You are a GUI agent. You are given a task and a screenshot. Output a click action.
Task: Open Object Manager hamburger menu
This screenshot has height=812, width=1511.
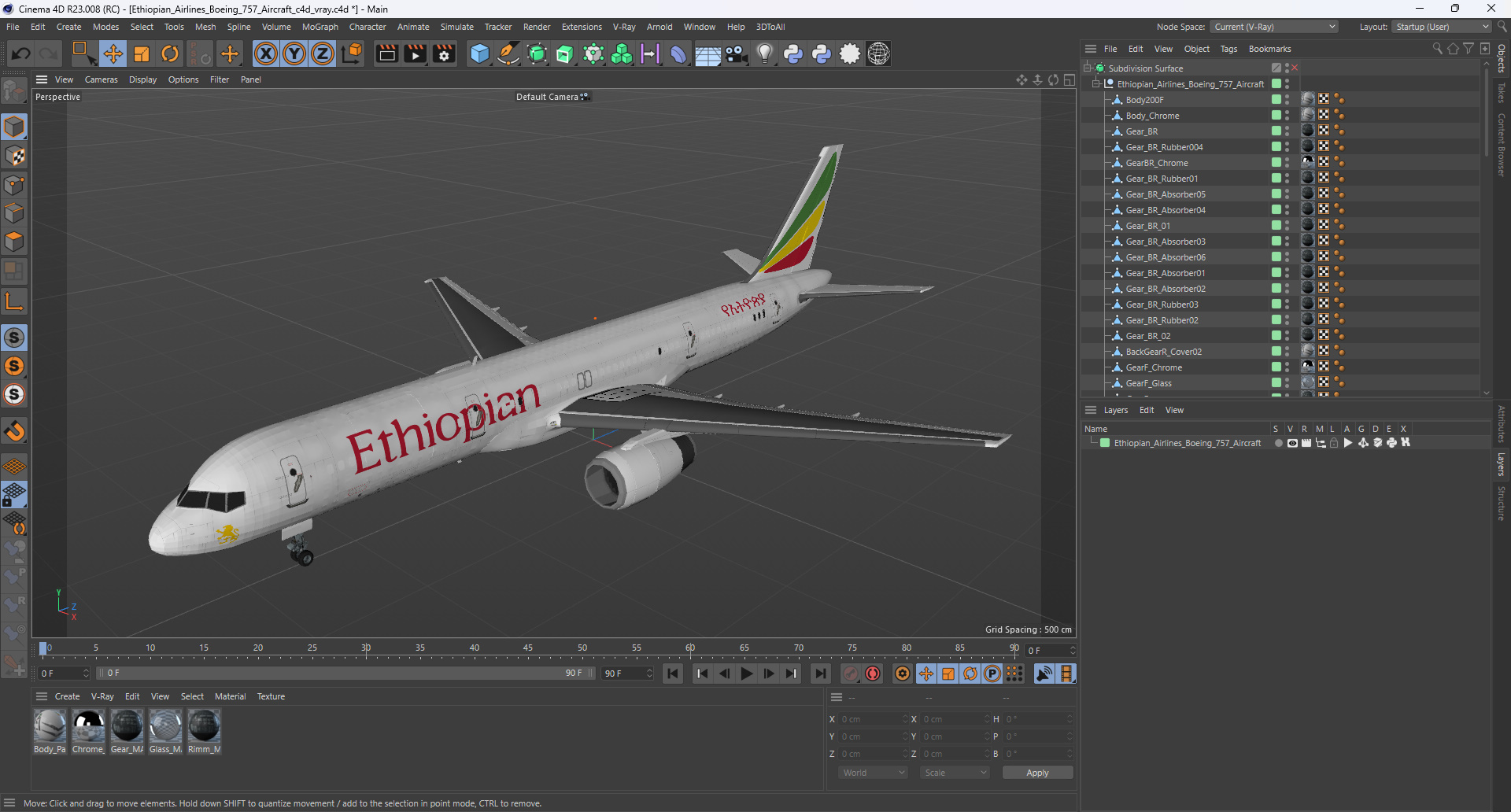[1091, 49]
